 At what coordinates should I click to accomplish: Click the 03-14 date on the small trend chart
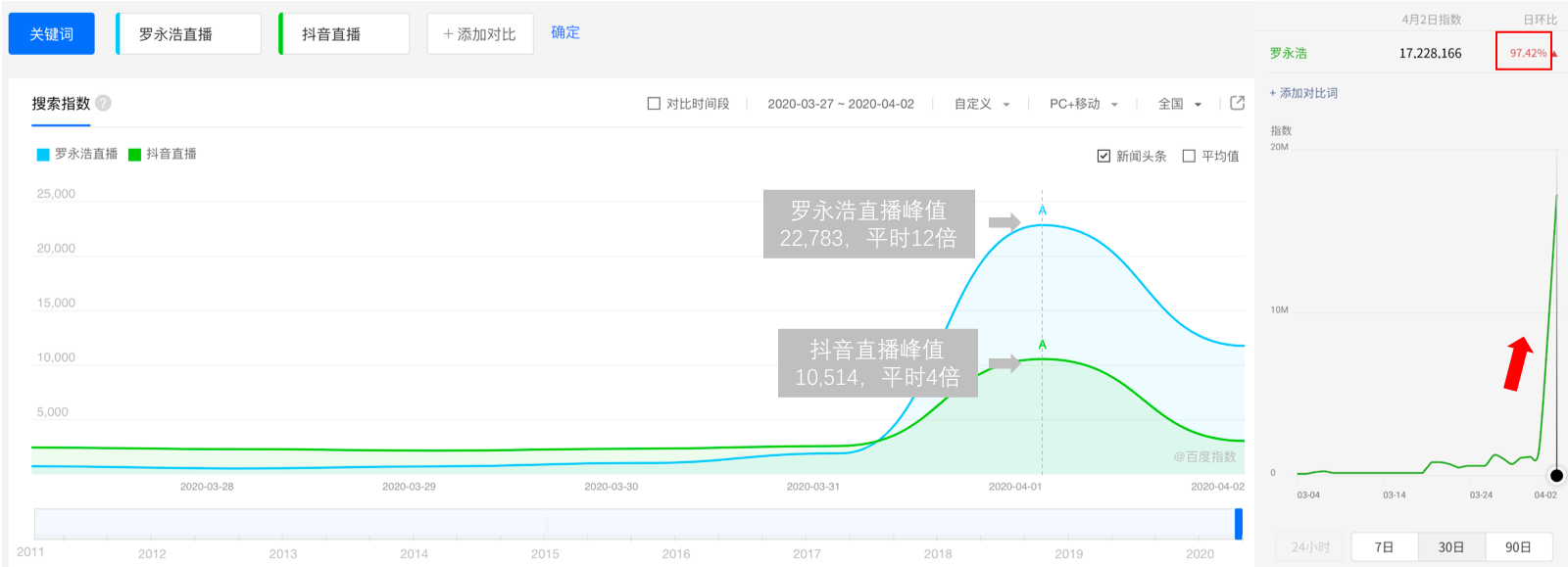pos(1394,496)
